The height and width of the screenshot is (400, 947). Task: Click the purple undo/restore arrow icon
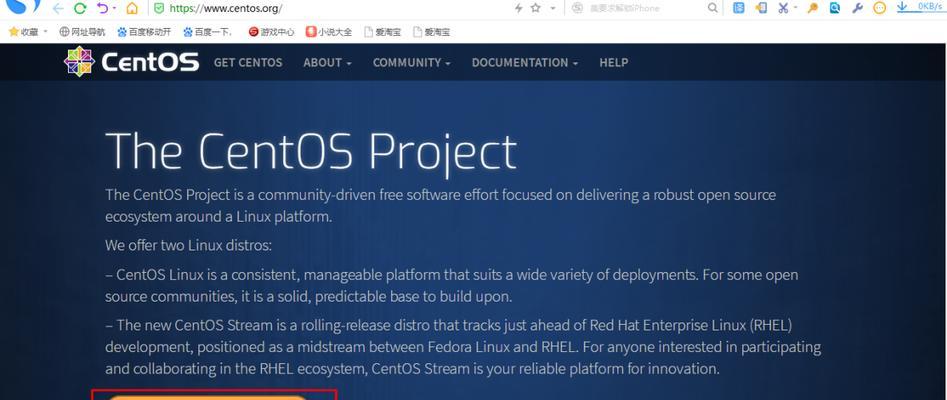pos(103,8)
